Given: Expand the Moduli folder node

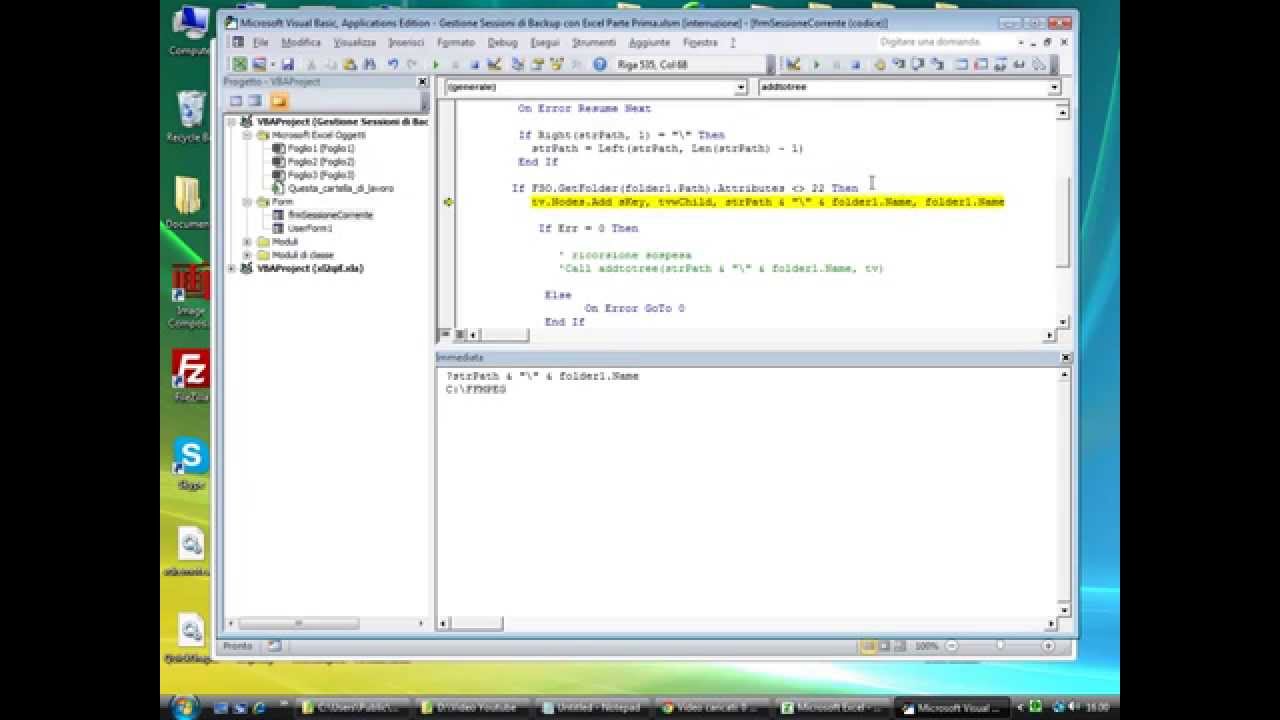Looking at the screenshot, I should coord(247,242).
